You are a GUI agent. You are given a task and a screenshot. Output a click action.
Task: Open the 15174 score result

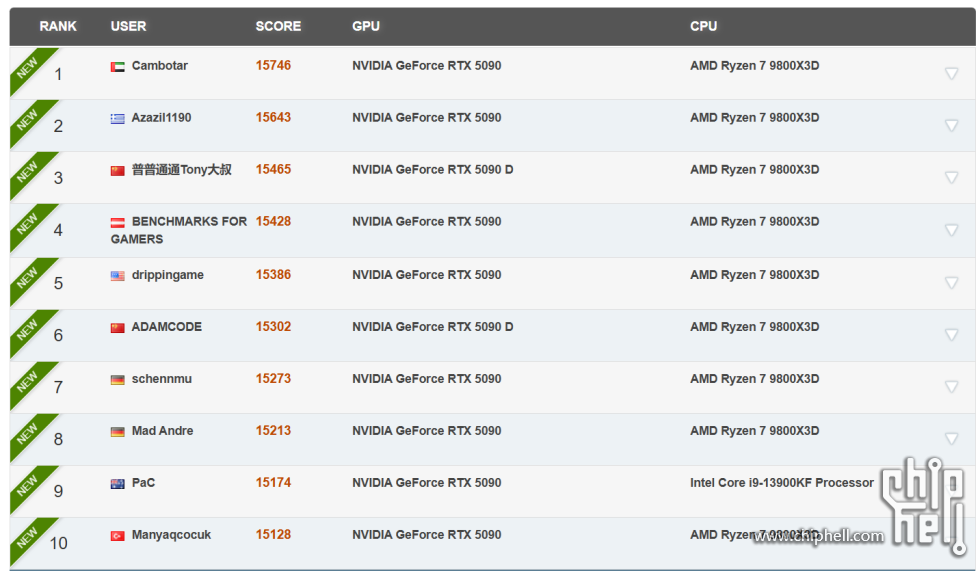273,482
